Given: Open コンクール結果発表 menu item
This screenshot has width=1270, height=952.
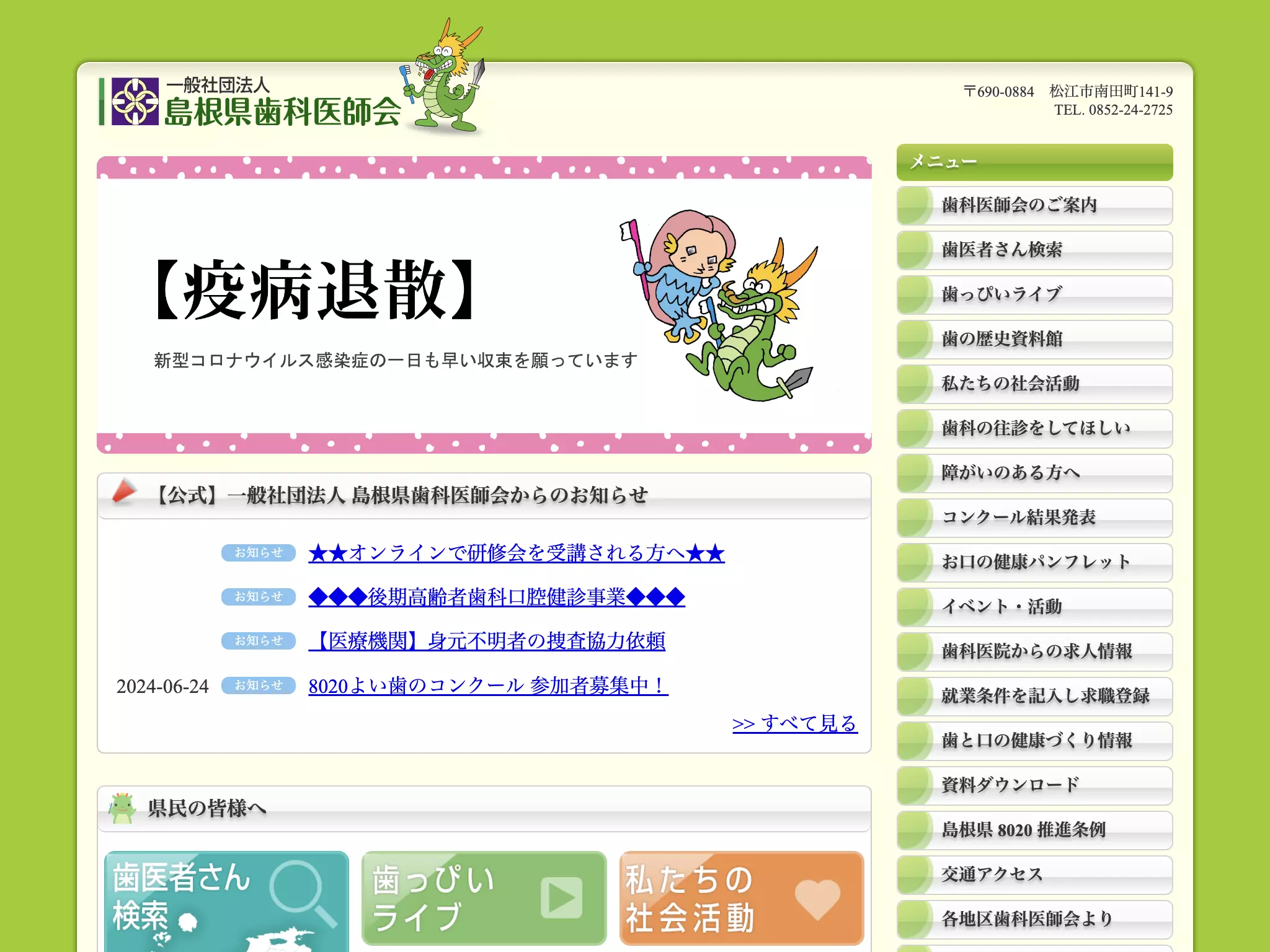Looking at the screenshot, I should click(1034, 518).
